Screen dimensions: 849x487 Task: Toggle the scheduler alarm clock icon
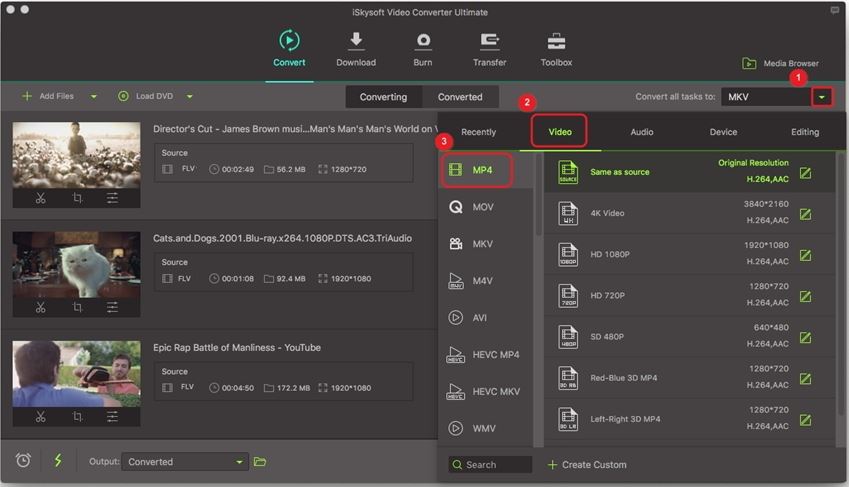point(23,461)
